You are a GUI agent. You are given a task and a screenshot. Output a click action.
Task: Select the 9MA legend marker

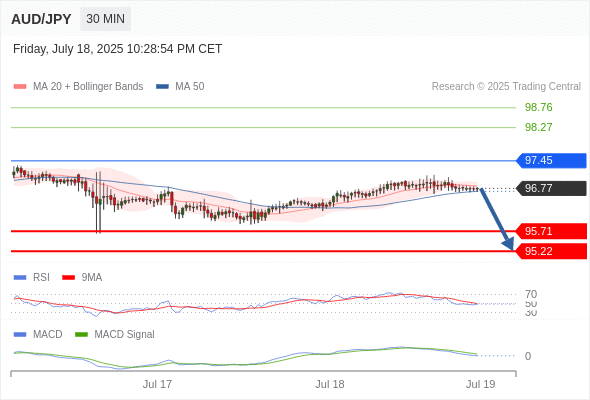tap(68, 278)
